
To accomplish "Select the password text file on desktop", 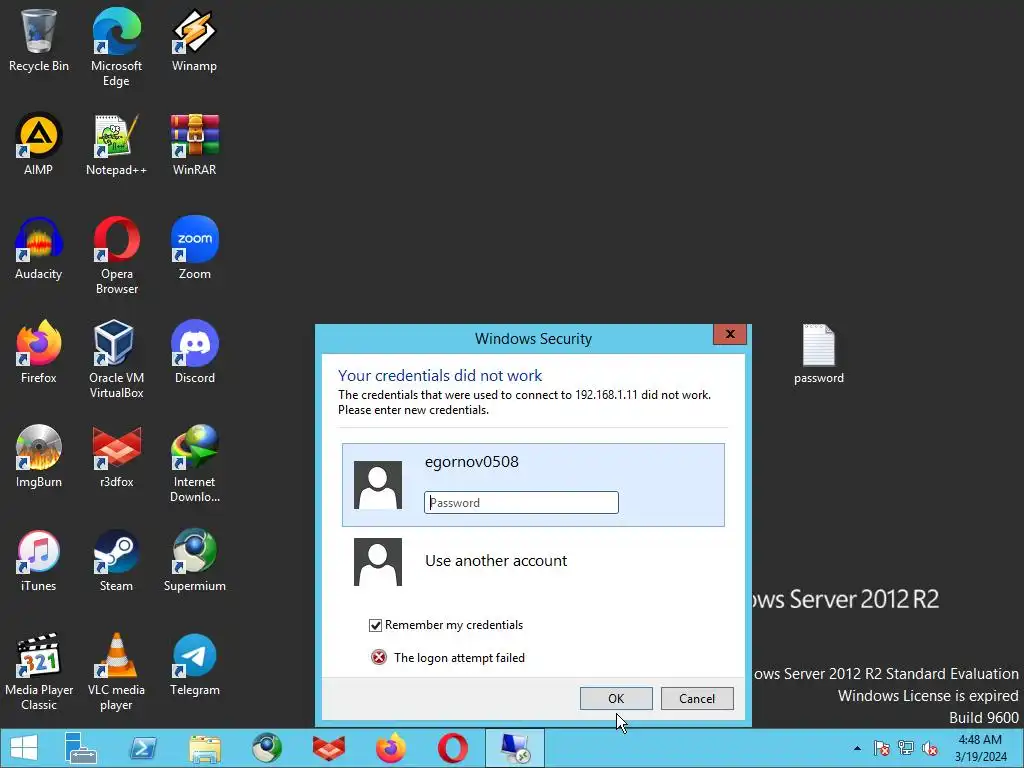I will coord(819,353).
